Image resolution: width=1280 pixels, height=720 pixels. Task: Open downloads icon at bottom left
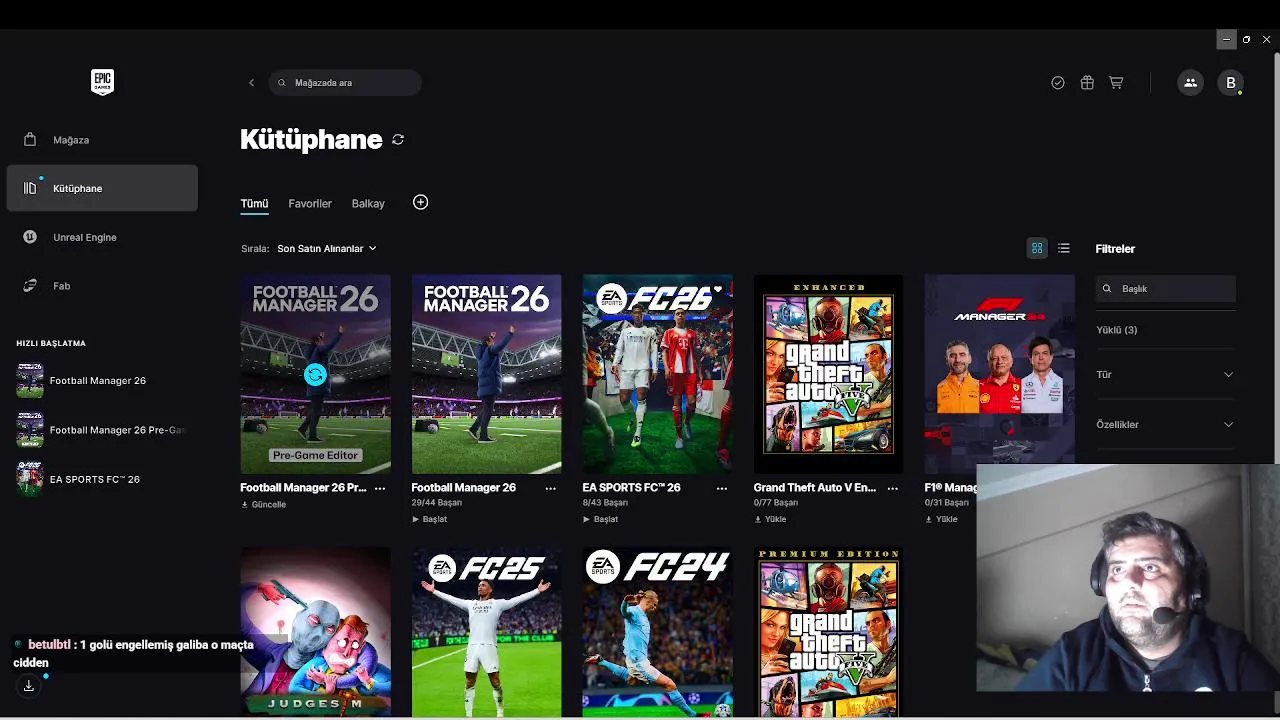pyautogui.click(x=29, y=686)
